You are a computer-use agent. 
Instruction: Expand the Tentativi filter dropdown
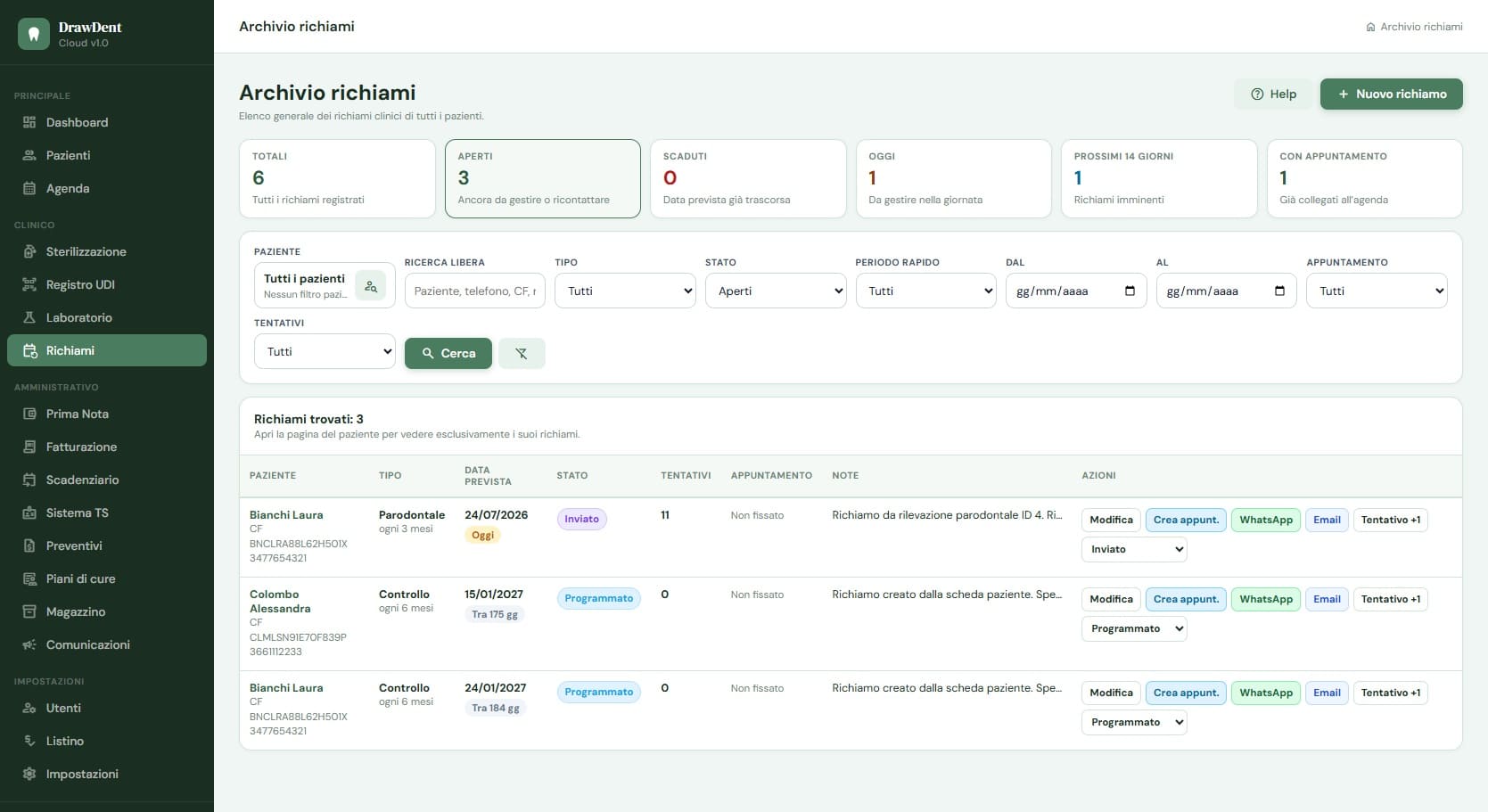(325, 351)
